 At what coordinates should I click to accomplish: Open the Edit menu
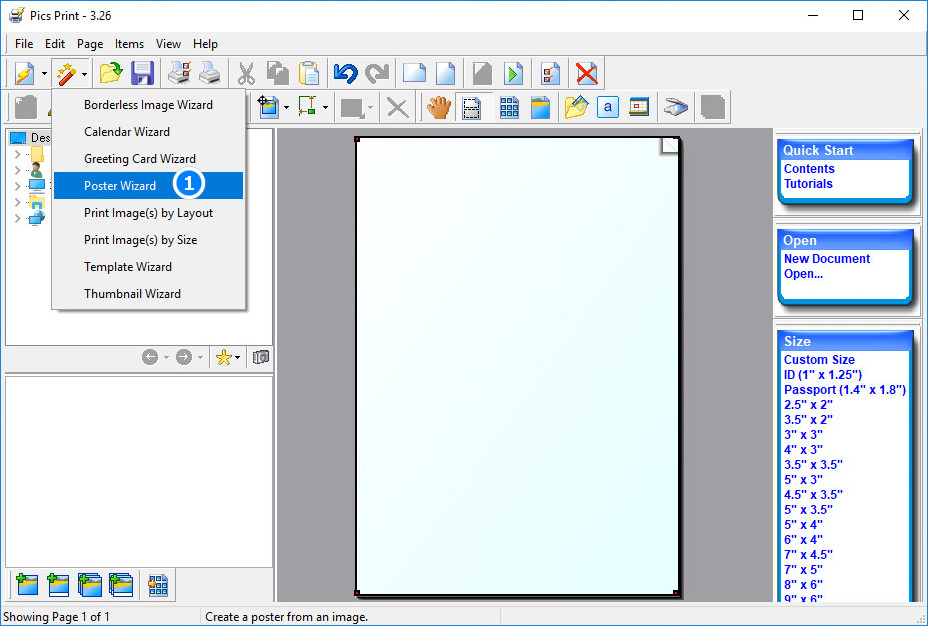tap(54, 44)
